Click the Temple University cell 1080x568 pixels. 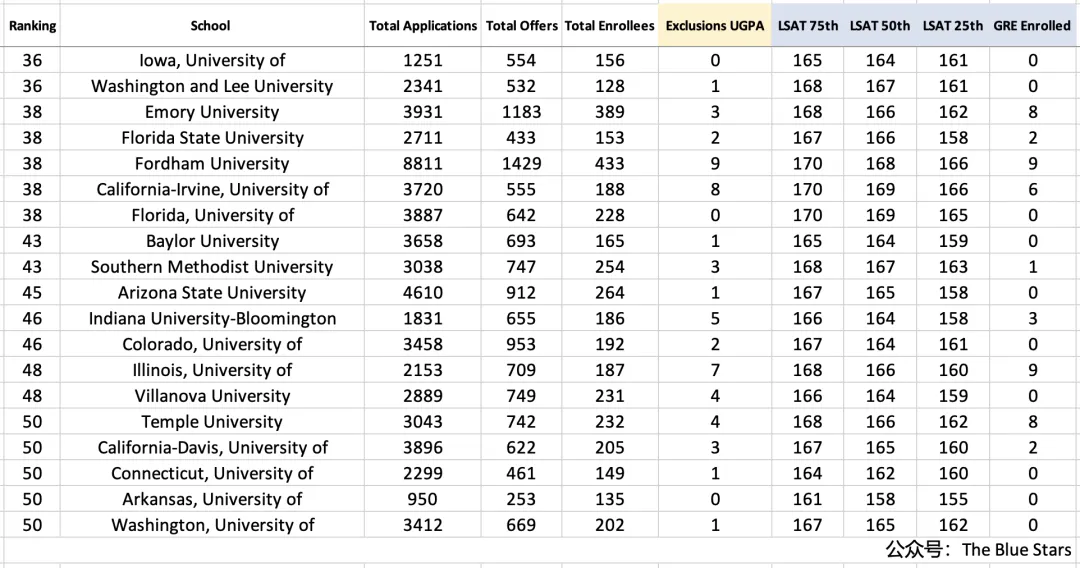(x=212, y=422)
